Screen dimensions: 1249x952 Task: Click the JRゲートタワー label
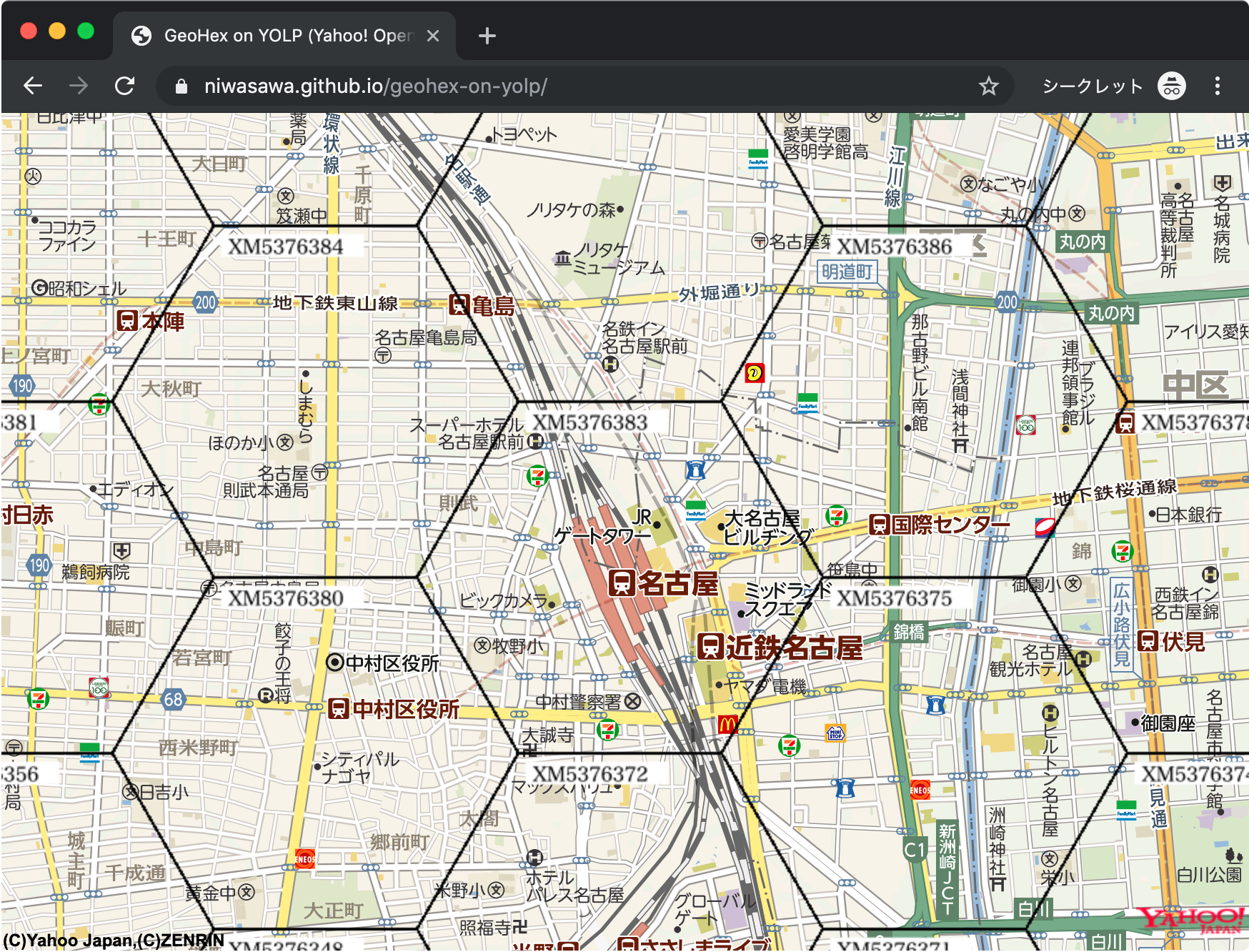(x=603, y=527)
